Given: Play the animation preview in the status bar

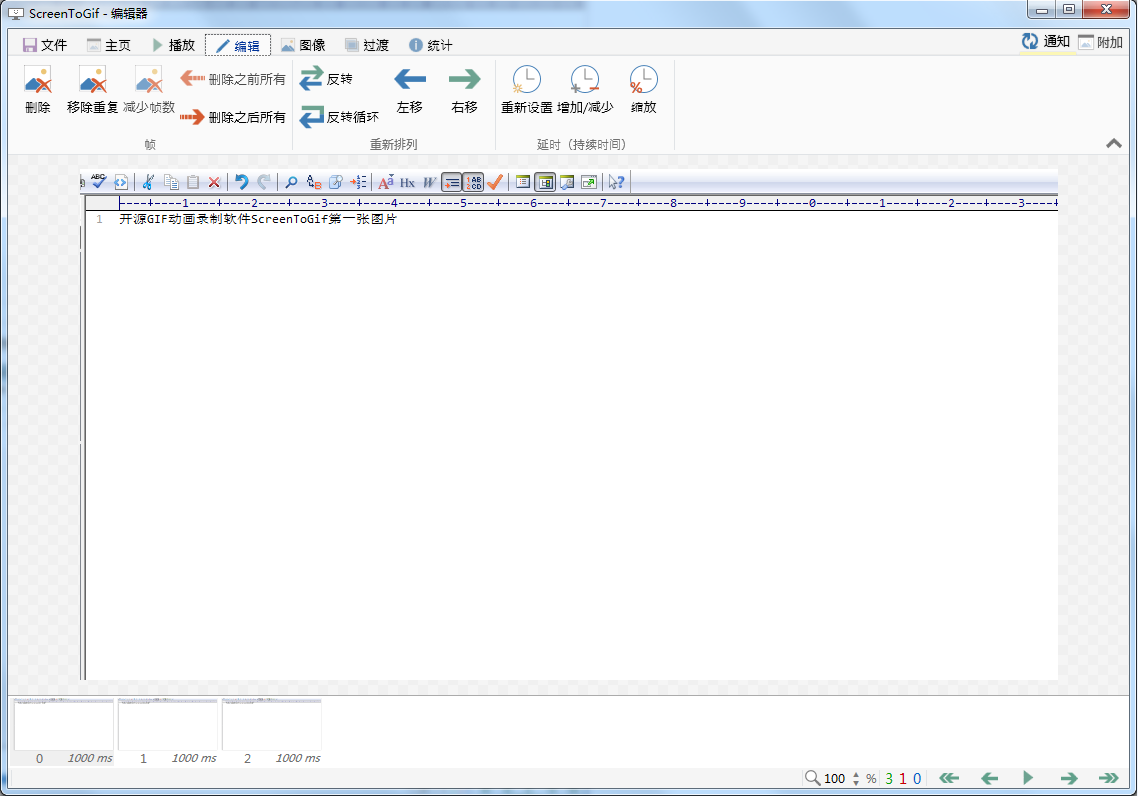Looking at the screenshot, I should [1027, 778].
